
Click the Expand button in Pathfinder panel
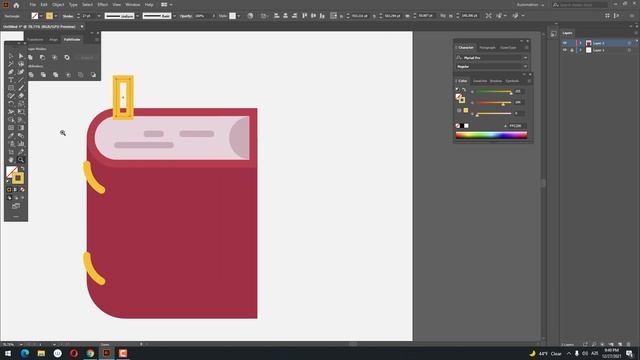(87, 58)
